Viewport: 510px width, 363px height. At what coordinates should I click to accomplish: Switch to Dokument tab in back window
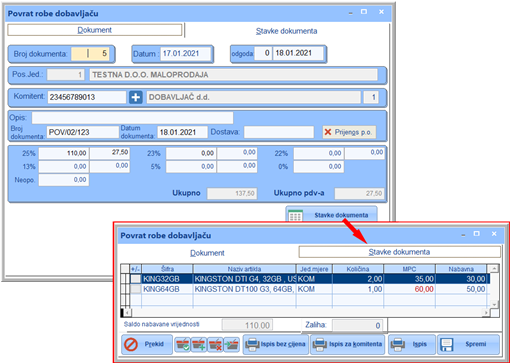95,30
